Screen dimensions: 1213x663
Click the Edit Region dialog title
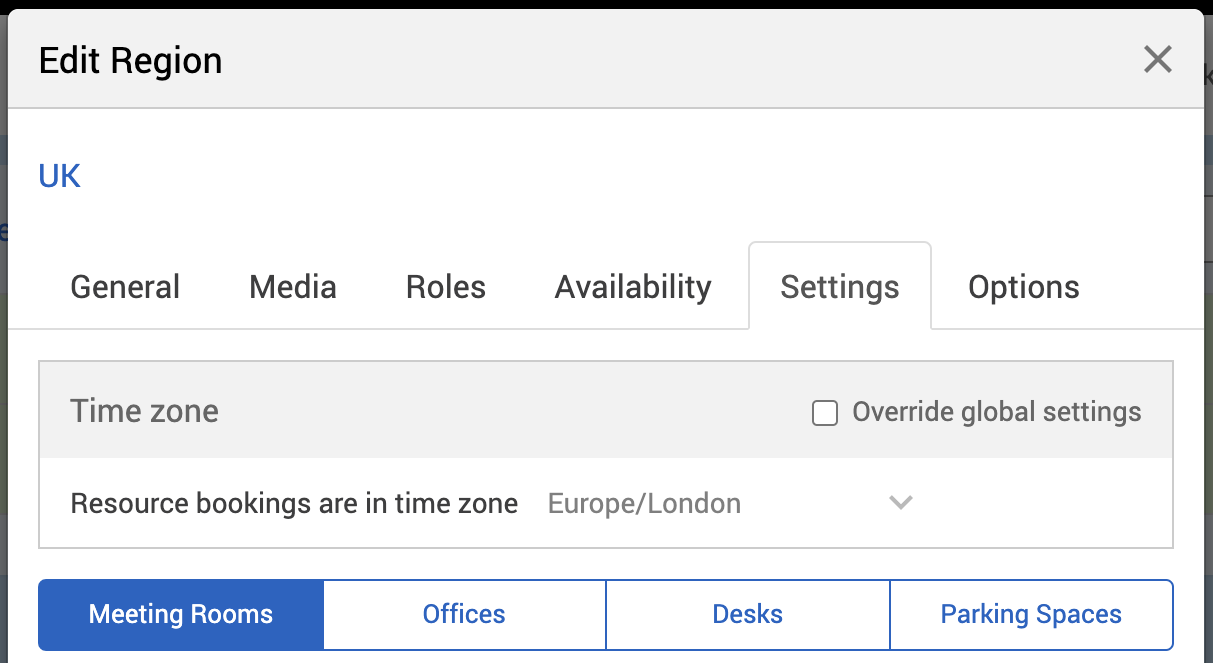click(130, 61)
